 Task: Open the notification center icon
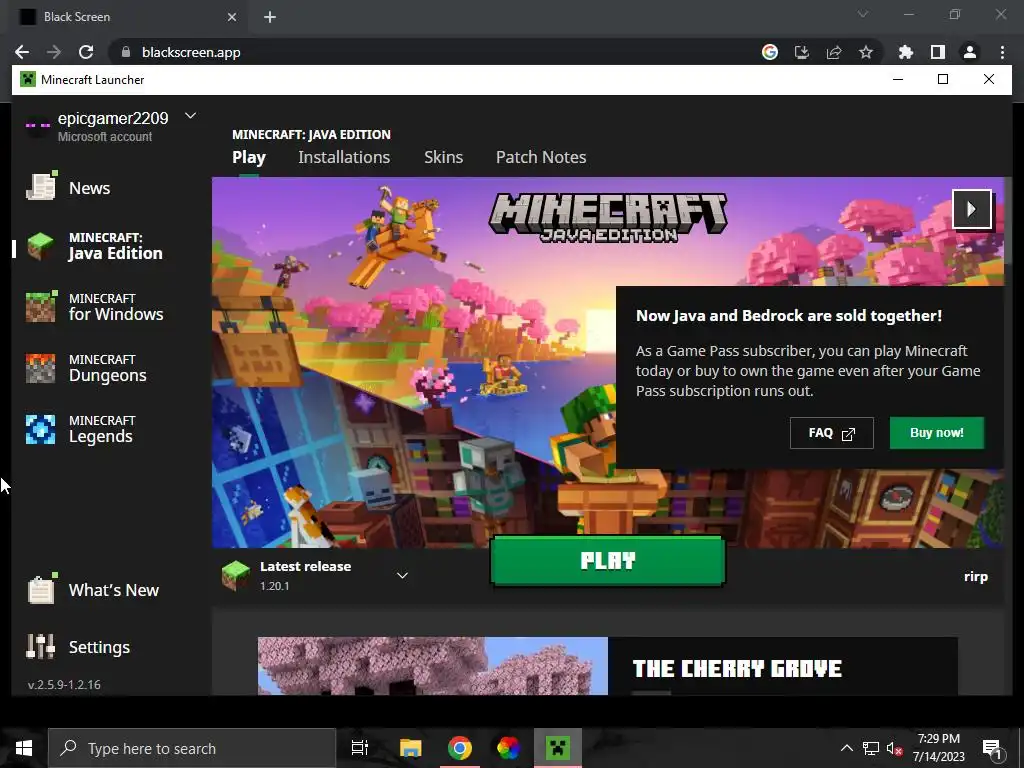[x=992, y=749]
